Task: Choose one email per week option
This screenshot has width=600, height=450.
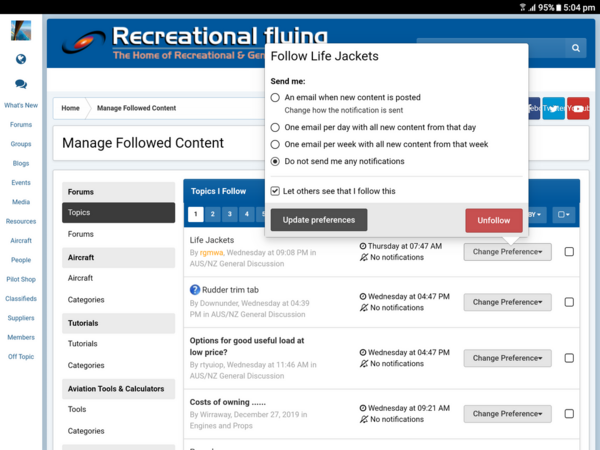Action: click(x=276, y=144)
